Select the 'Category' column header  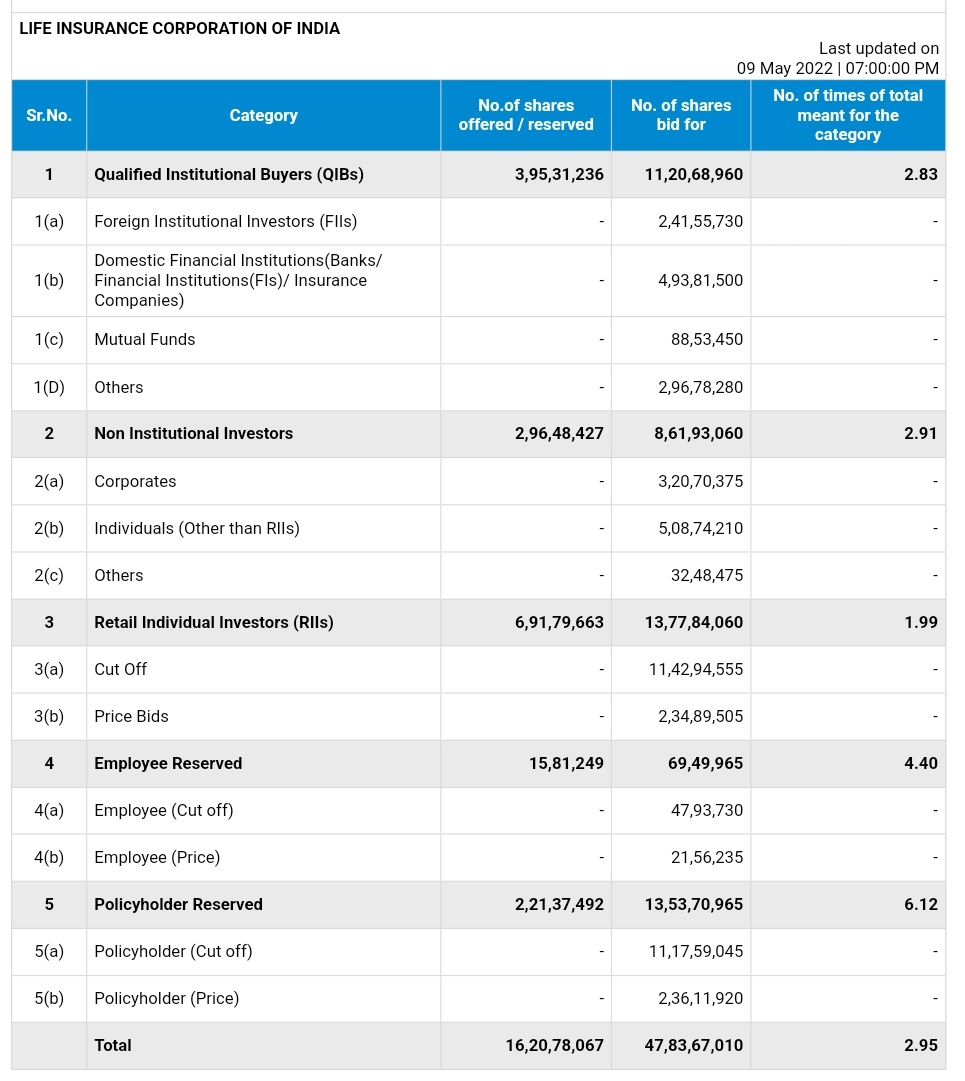pos(263,115)
